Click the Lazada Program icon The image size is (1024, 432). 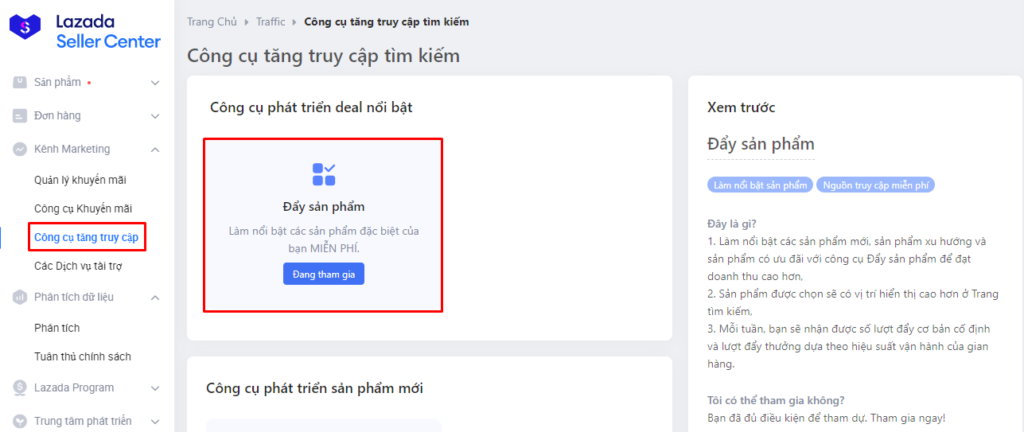(x=20, y=387)
